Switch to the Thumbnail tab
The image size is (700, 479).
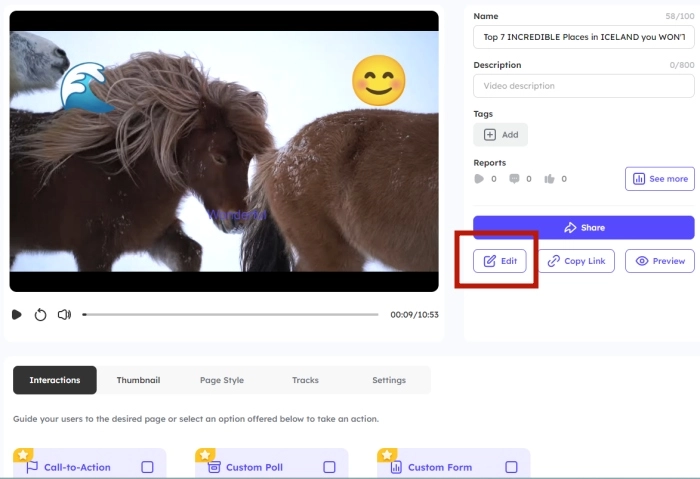click(x=138, y=380)
